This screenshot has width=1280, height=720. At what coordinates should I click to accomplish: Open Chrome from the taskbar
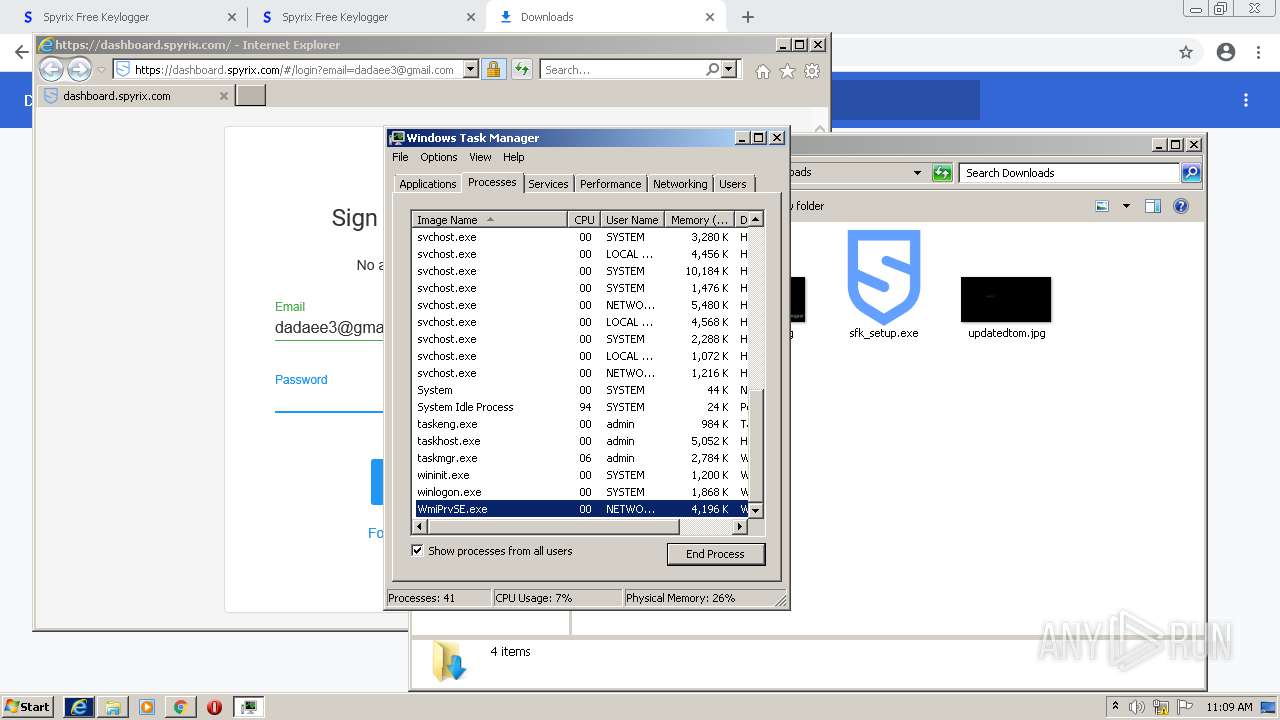point(180,707)
